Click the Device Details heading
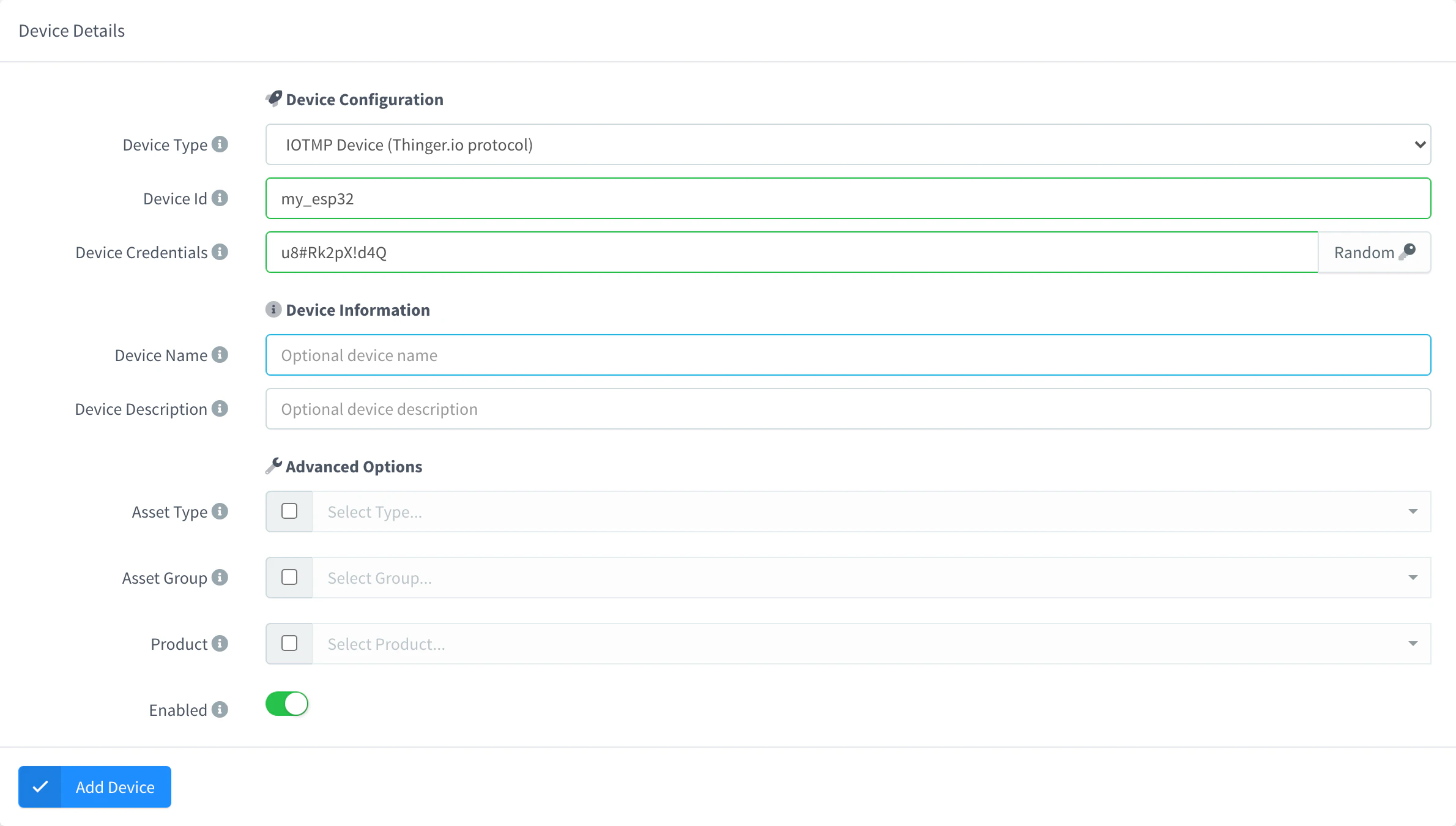 (72, 31)
